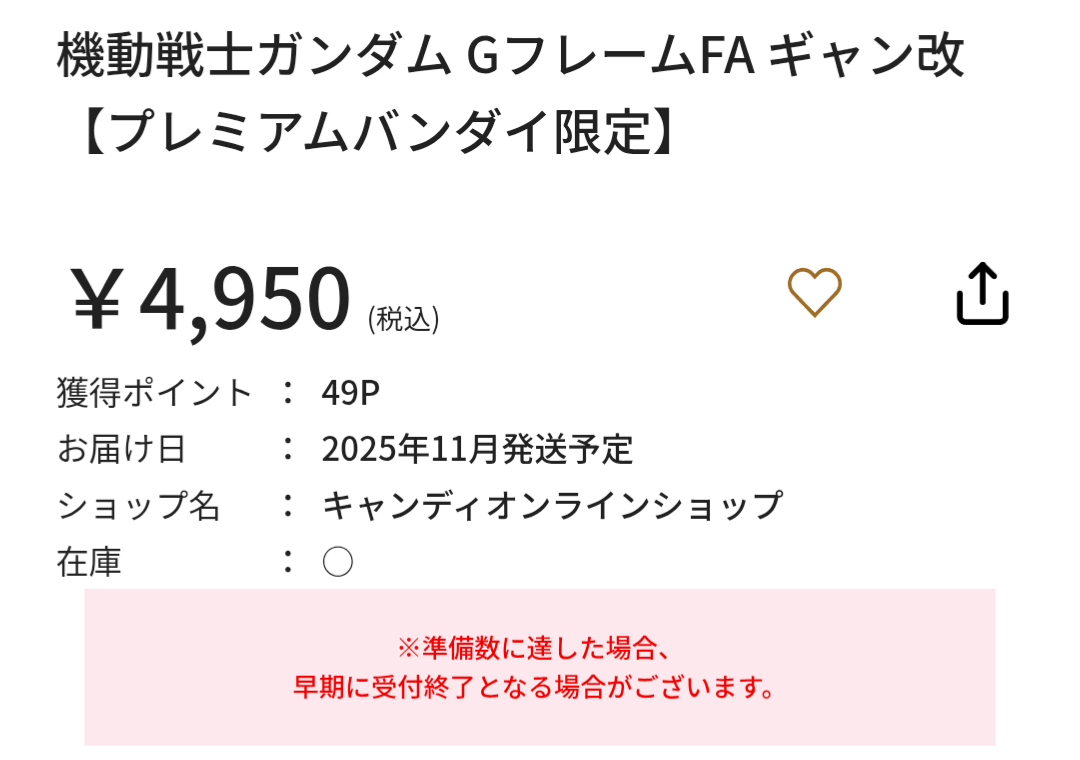Click the stock availability circle symbol

coord(338,562)
